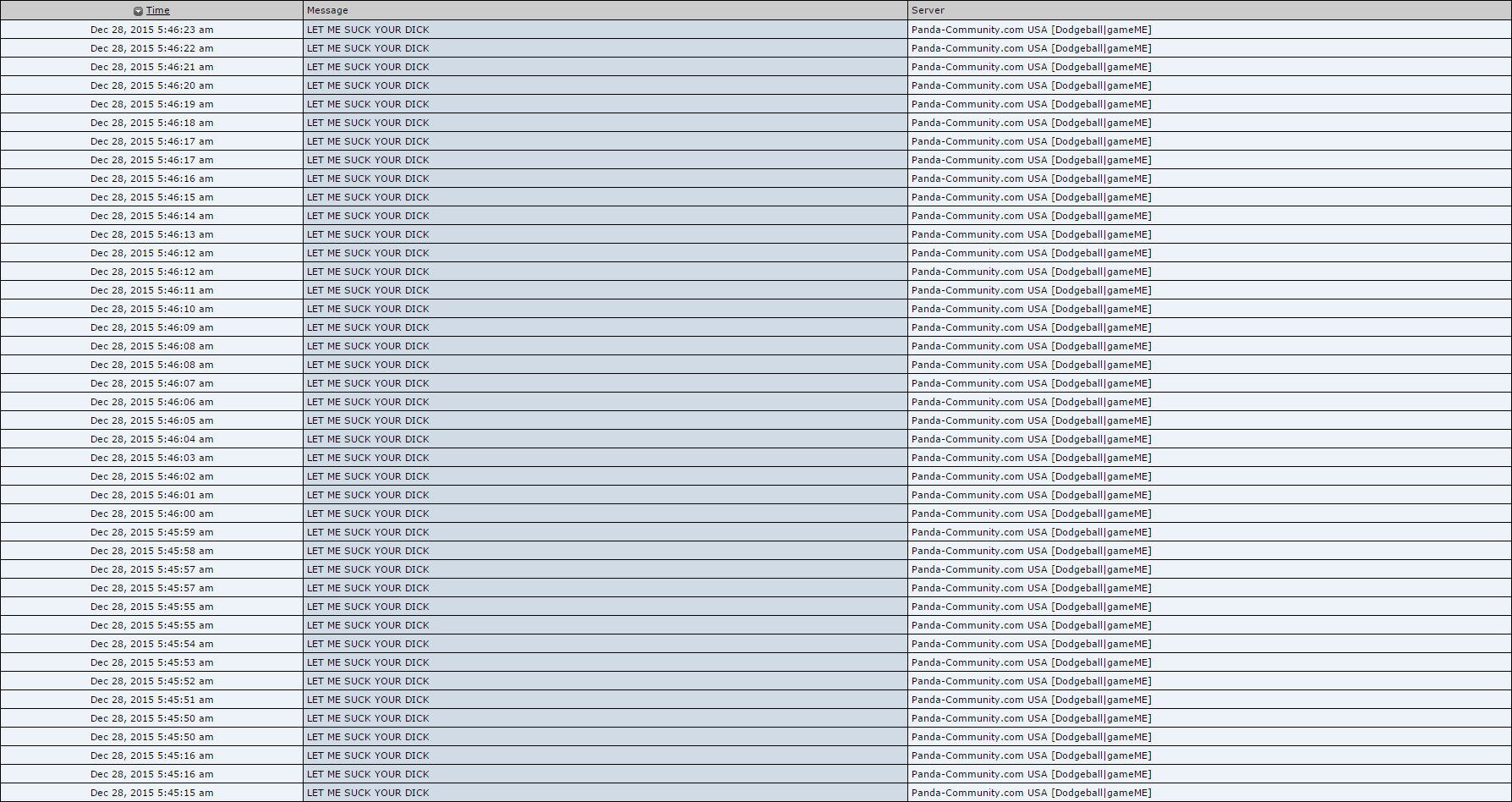Select the 5:45:15 am timestamp cell
This screenshot has height=802, width=1512.
pyautogui.click(x=152, y=793)
